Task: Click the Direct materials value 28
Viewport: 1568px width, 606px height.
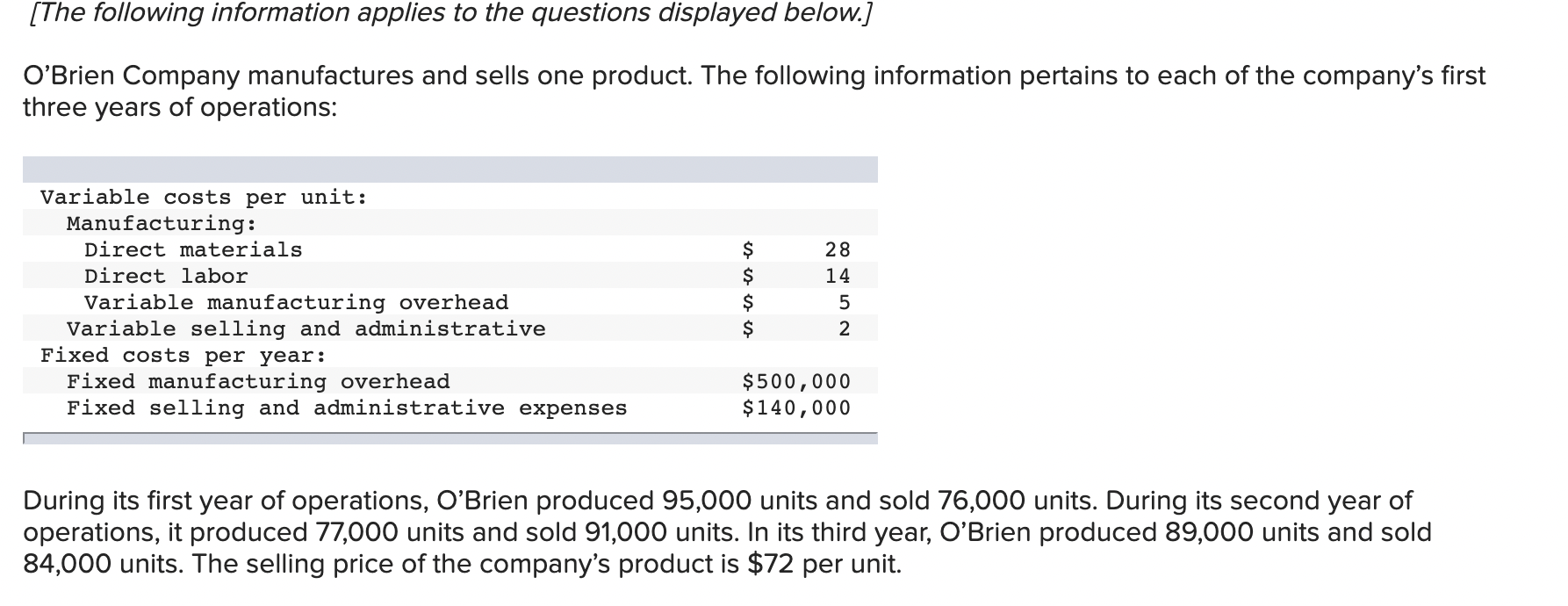Action: click(x=838, y=249)
